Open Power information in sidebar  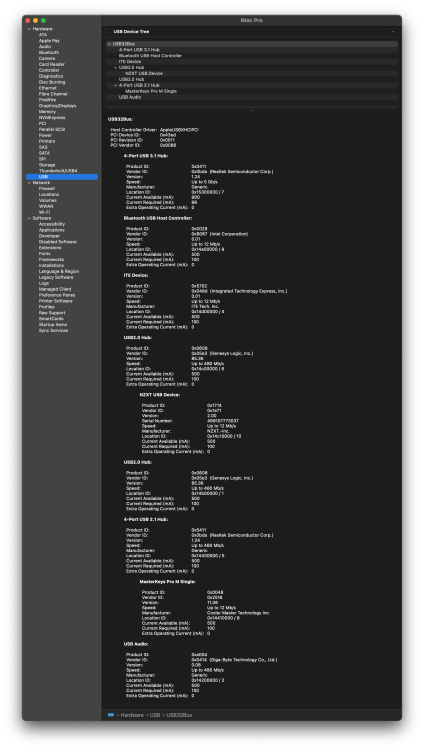click(45, 135)
